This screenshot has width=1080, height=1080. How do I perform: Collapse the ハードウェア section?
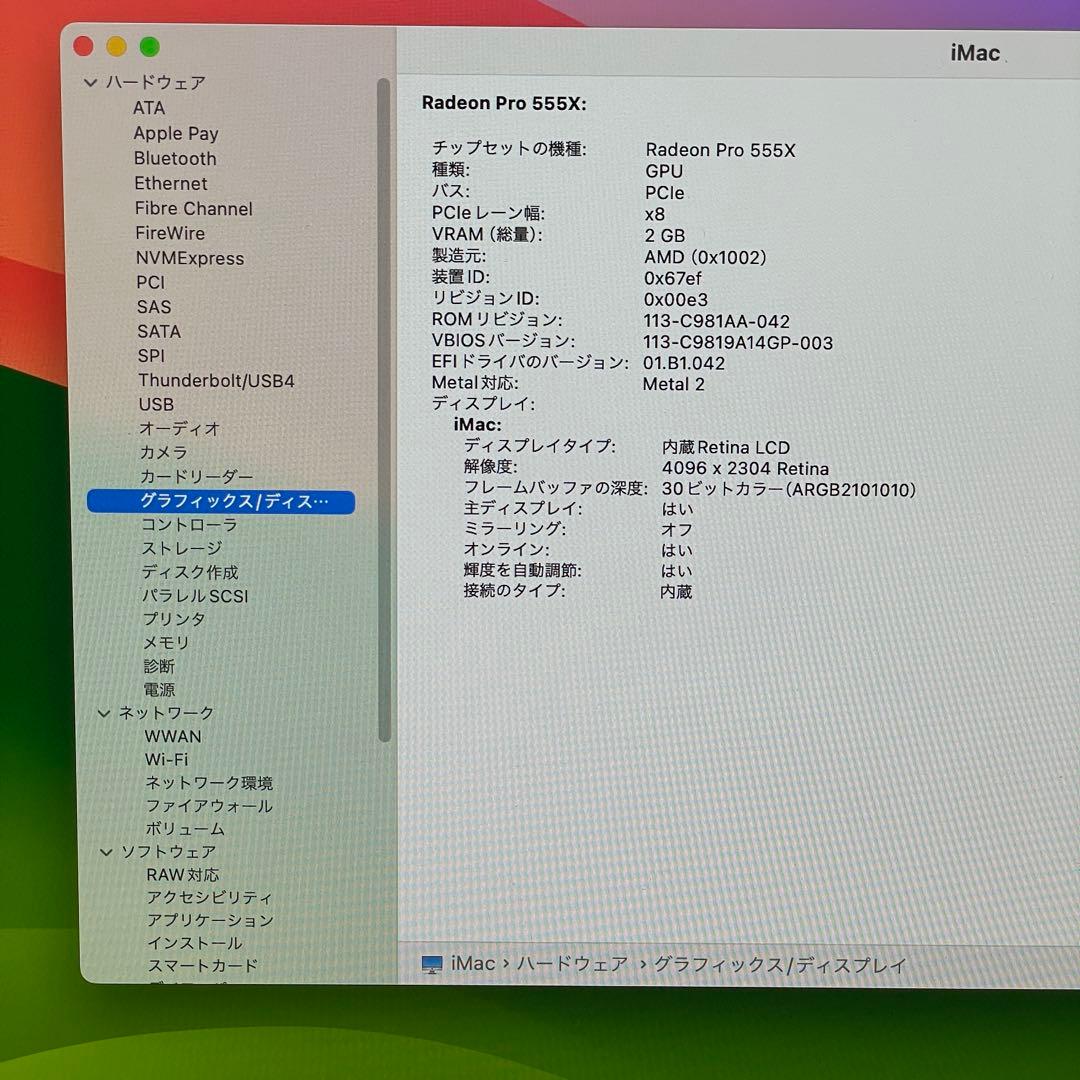[91, 82]
